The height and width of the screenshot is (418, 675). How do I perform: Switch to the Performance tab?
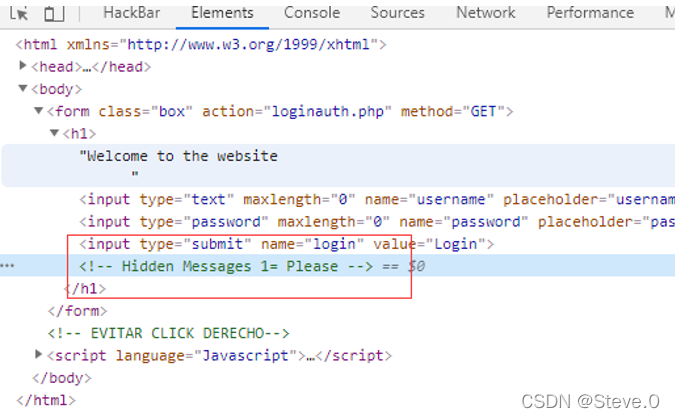(x=590, y=12)
